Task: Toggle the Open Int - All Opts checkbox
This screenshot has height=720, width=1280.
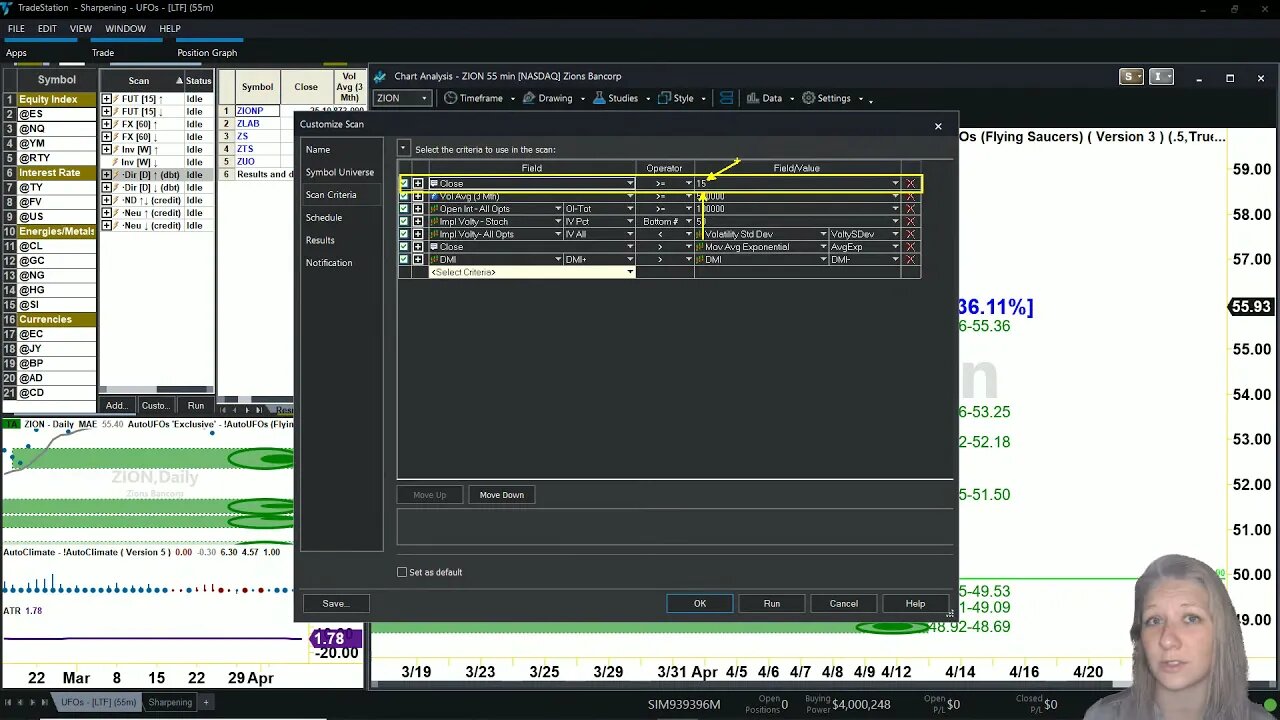Action: click(x=404, y=209)
